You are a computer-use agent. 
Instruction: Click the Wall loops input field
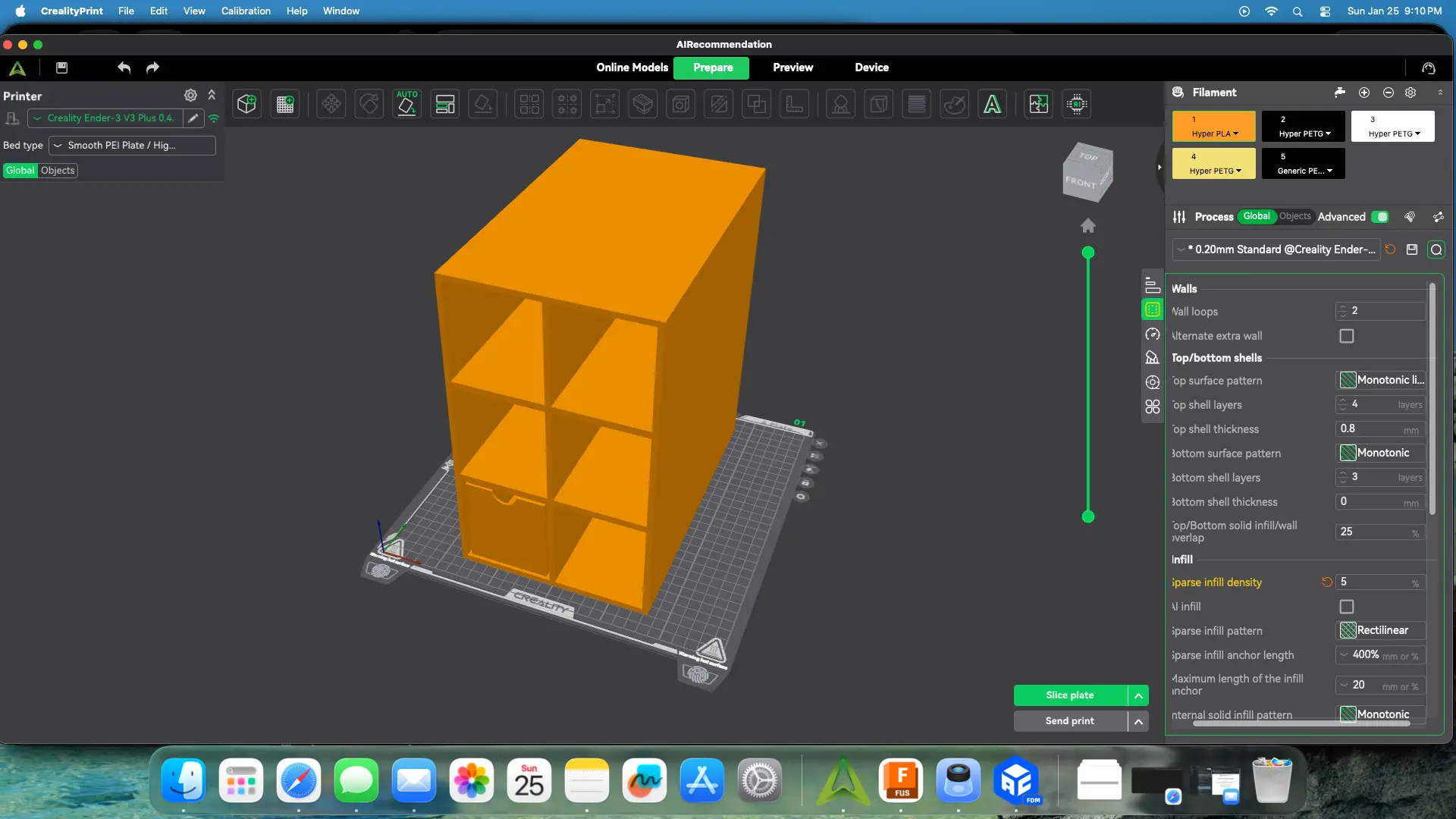tap(1381, 312)
